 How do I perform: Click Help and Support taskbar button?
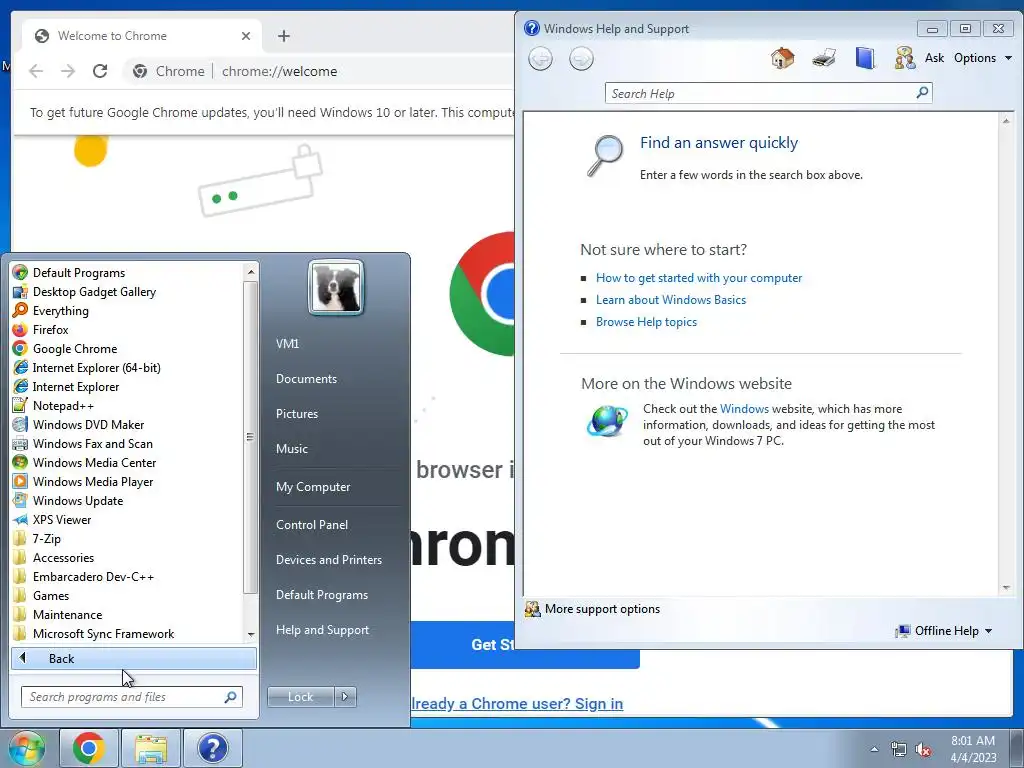(x=213, y=748)
